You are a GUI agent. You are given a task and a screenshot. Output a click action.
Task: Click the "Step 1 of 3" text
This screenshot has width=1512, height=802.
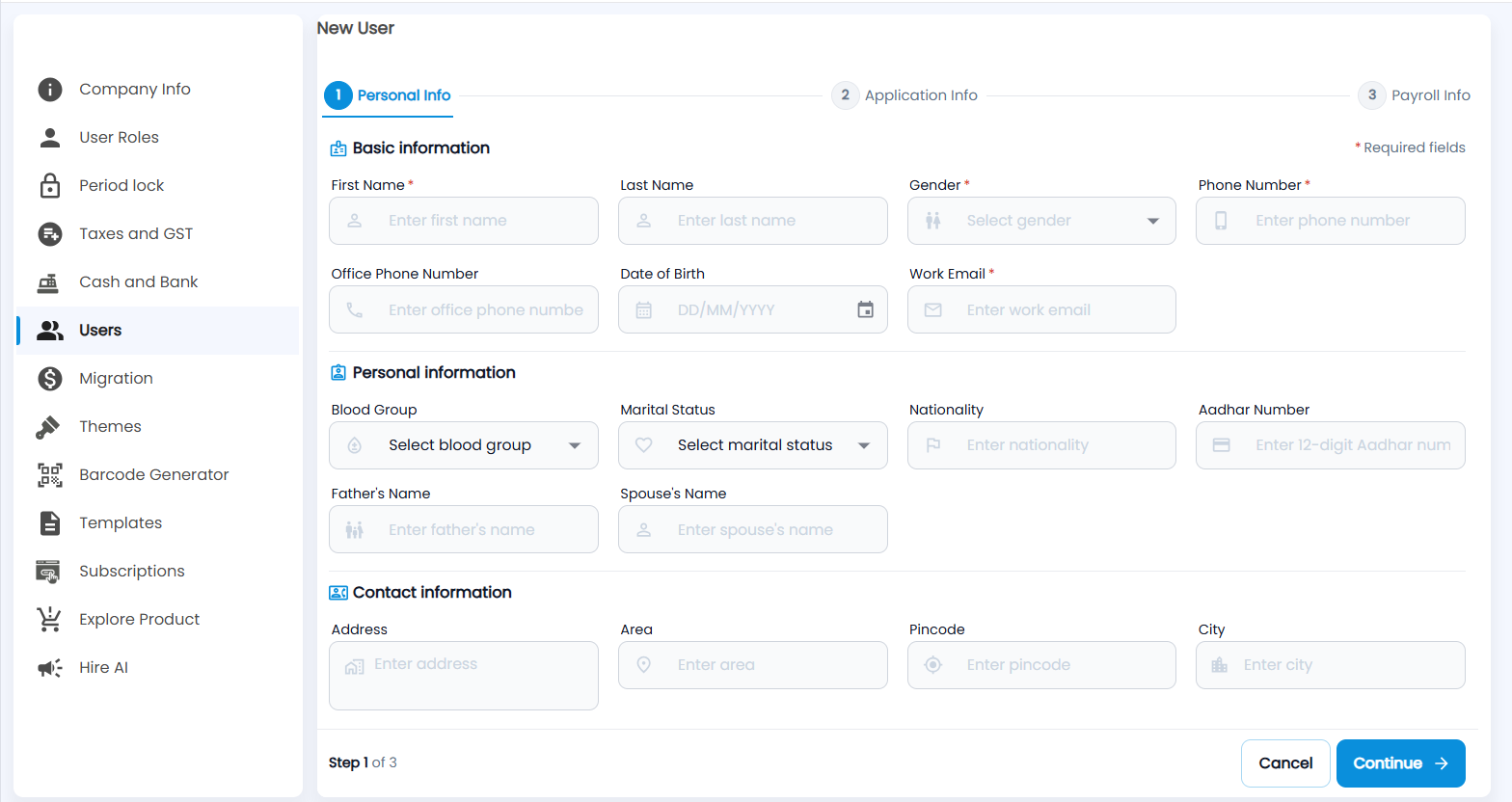pos(363,762)
